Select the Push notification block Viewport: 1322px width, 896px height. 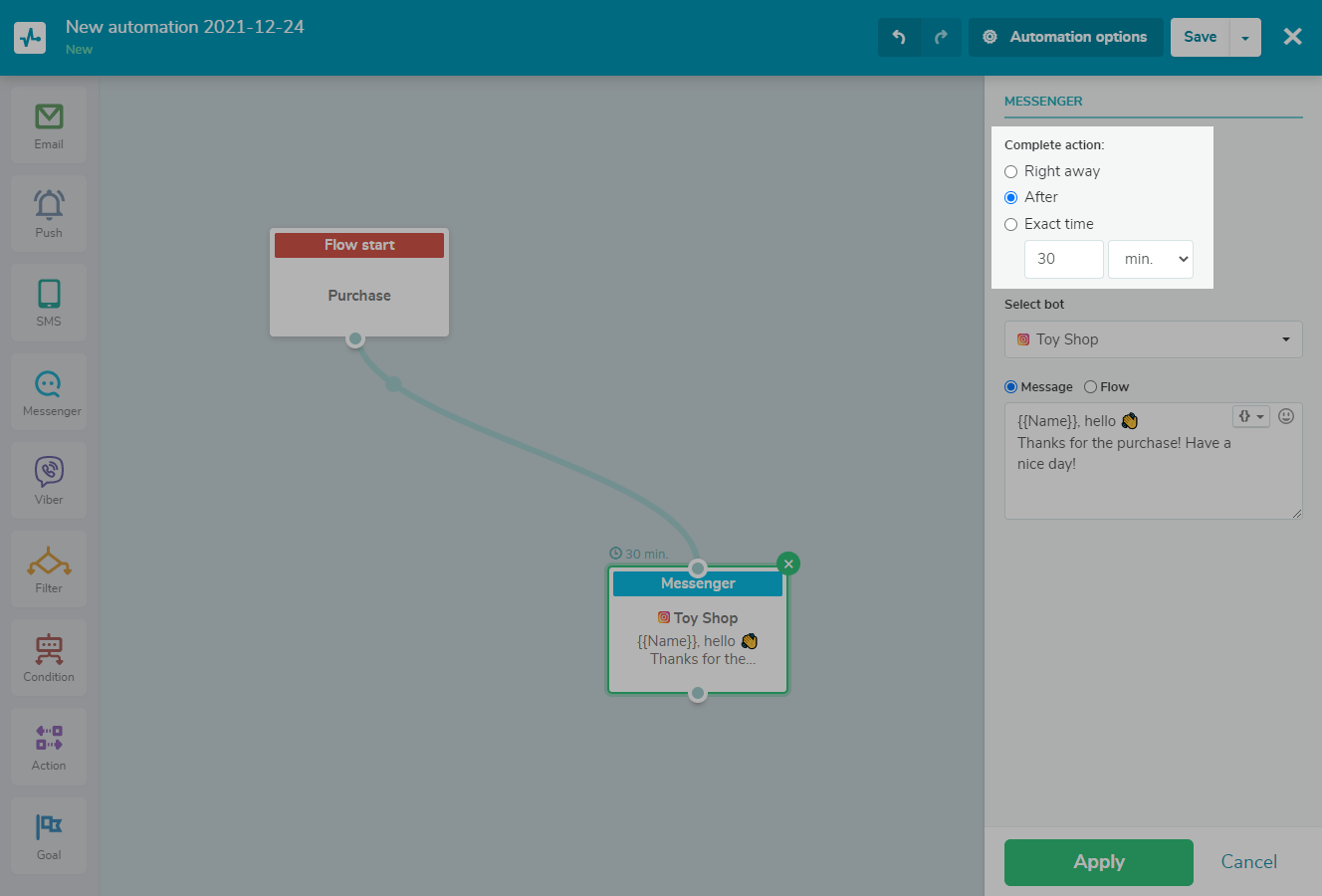click(x=49, y=213)
